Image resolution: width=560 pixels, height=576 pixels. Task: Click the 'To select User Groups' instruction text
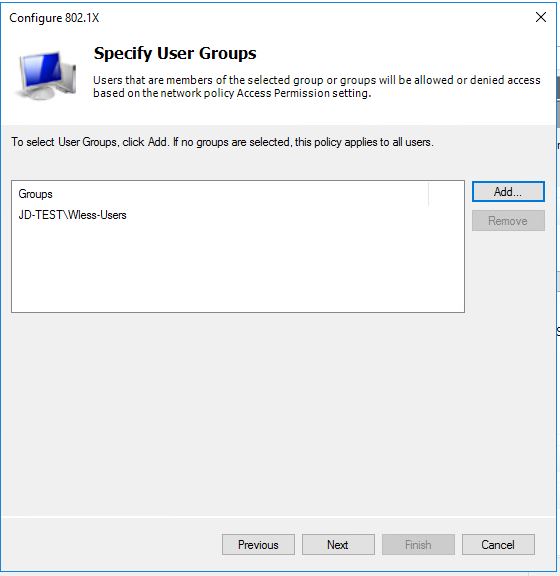(x=222, y=142)
